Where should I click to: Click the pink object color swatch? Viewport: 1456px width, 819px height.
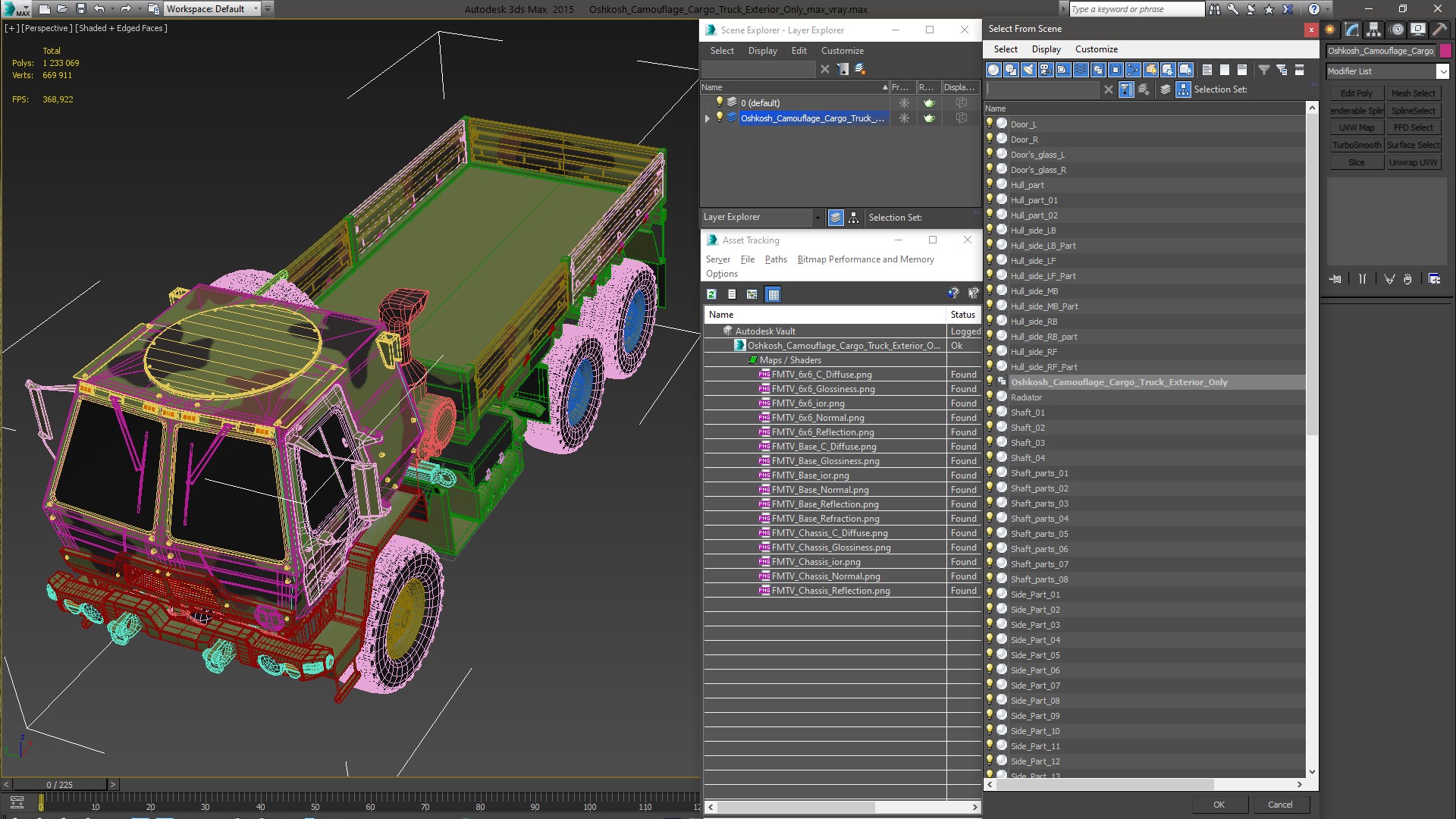(x=1445, y=51)
